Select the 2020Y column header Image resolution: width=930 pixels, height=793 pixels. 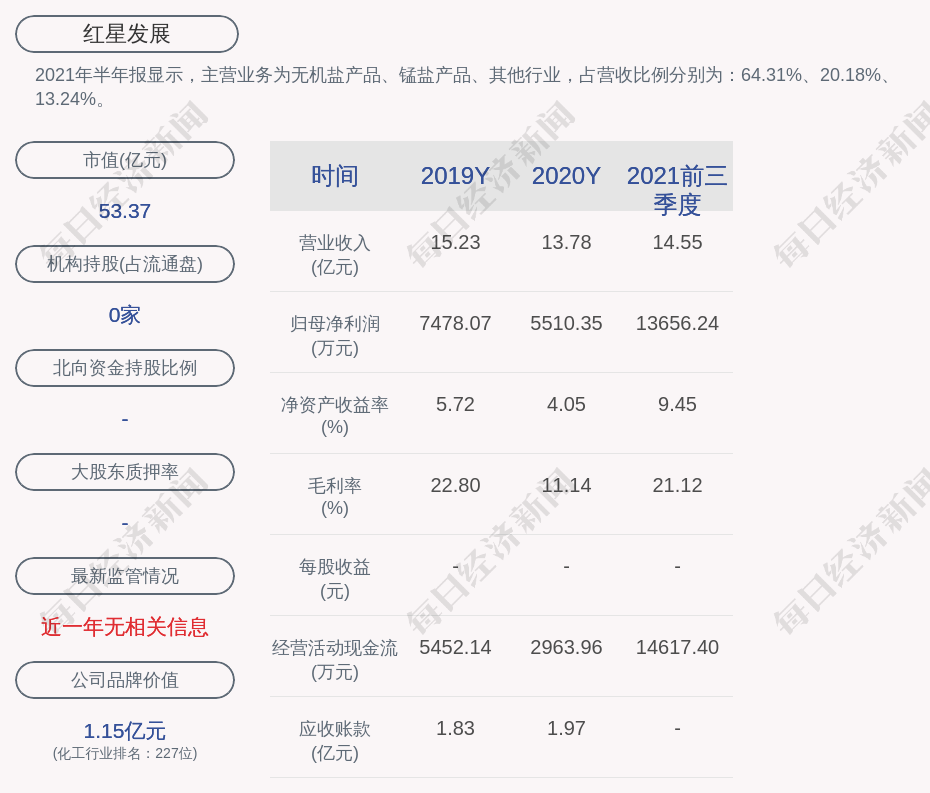click(x=566, y=176)
